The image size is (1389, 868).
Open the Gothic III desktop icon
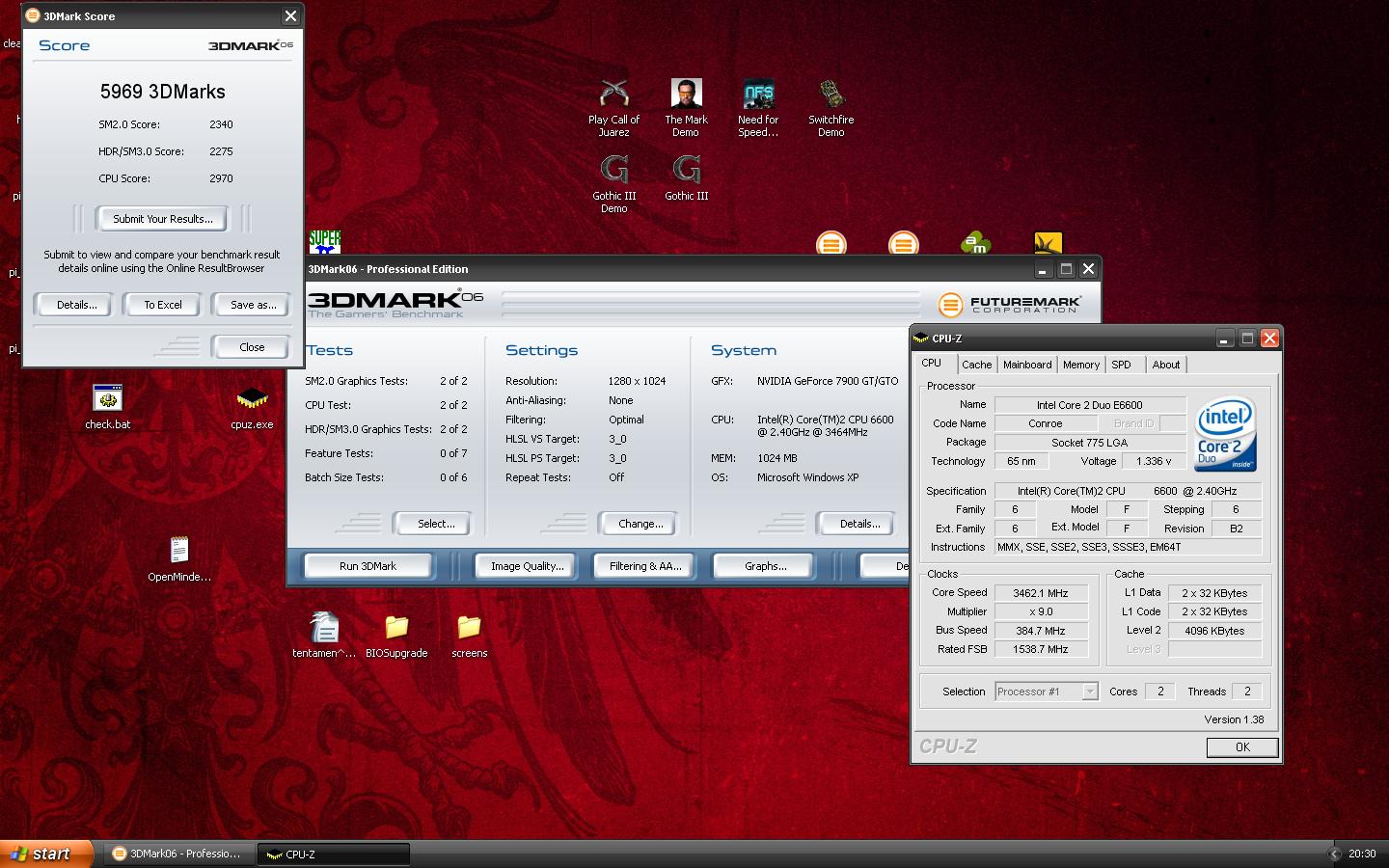686,178
